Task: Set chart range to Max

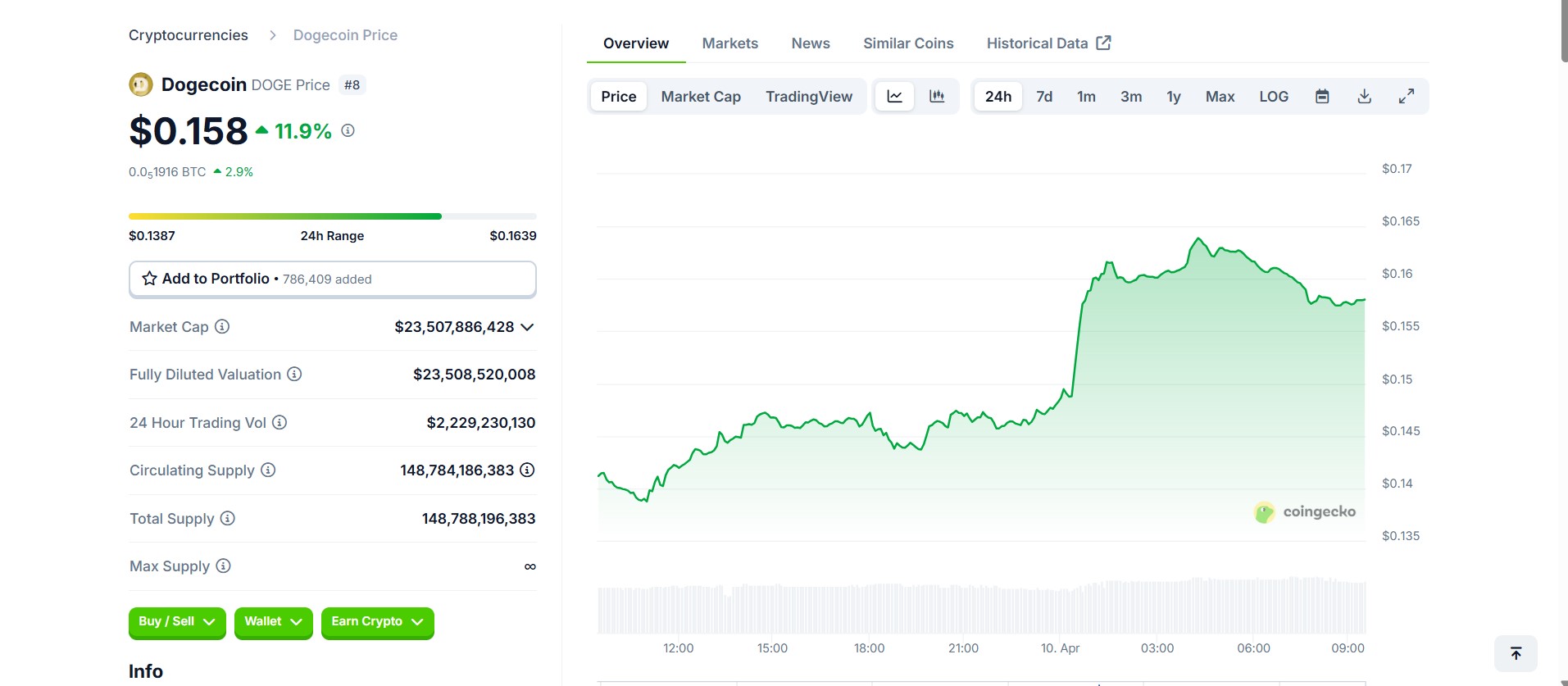Action: [x=1220, y=97]
